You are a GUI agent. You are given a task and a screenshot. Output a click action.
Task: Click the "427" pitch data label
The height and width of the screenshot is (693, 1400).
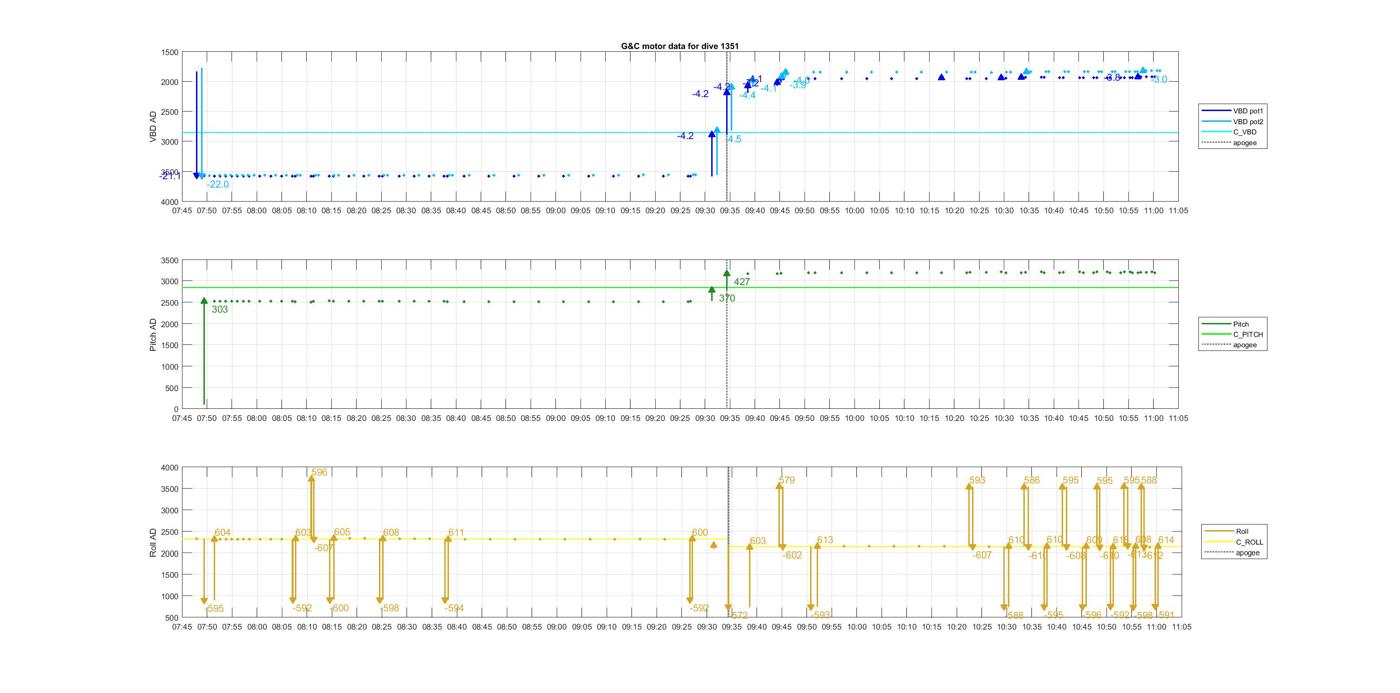click(742, 282)
